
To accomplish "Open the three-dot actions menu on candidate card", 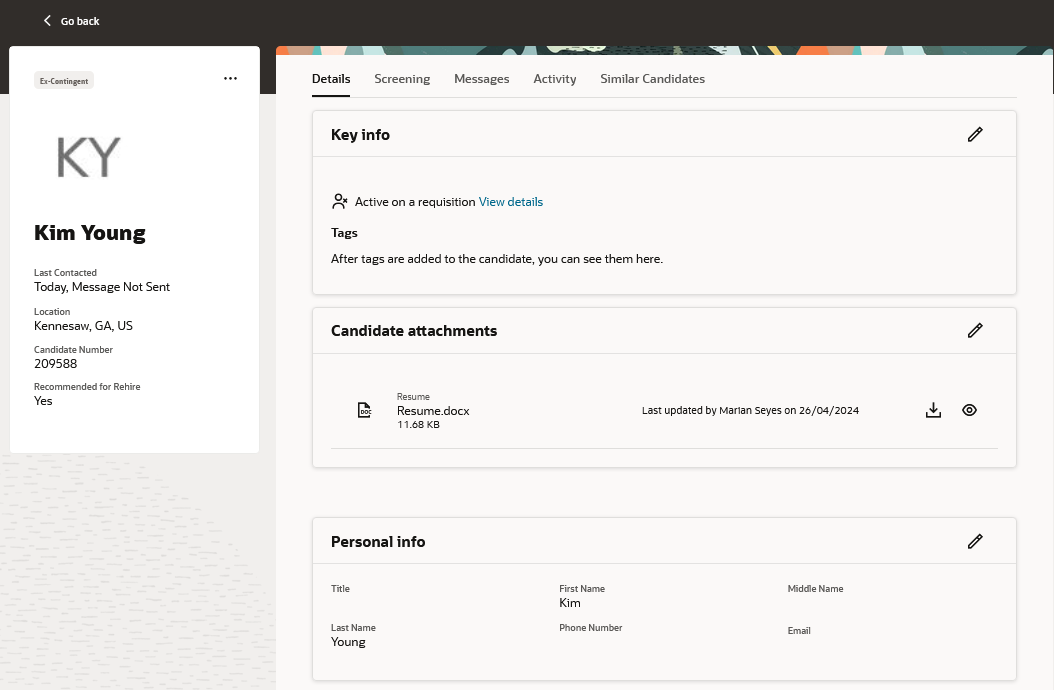I will coord(231,79).
